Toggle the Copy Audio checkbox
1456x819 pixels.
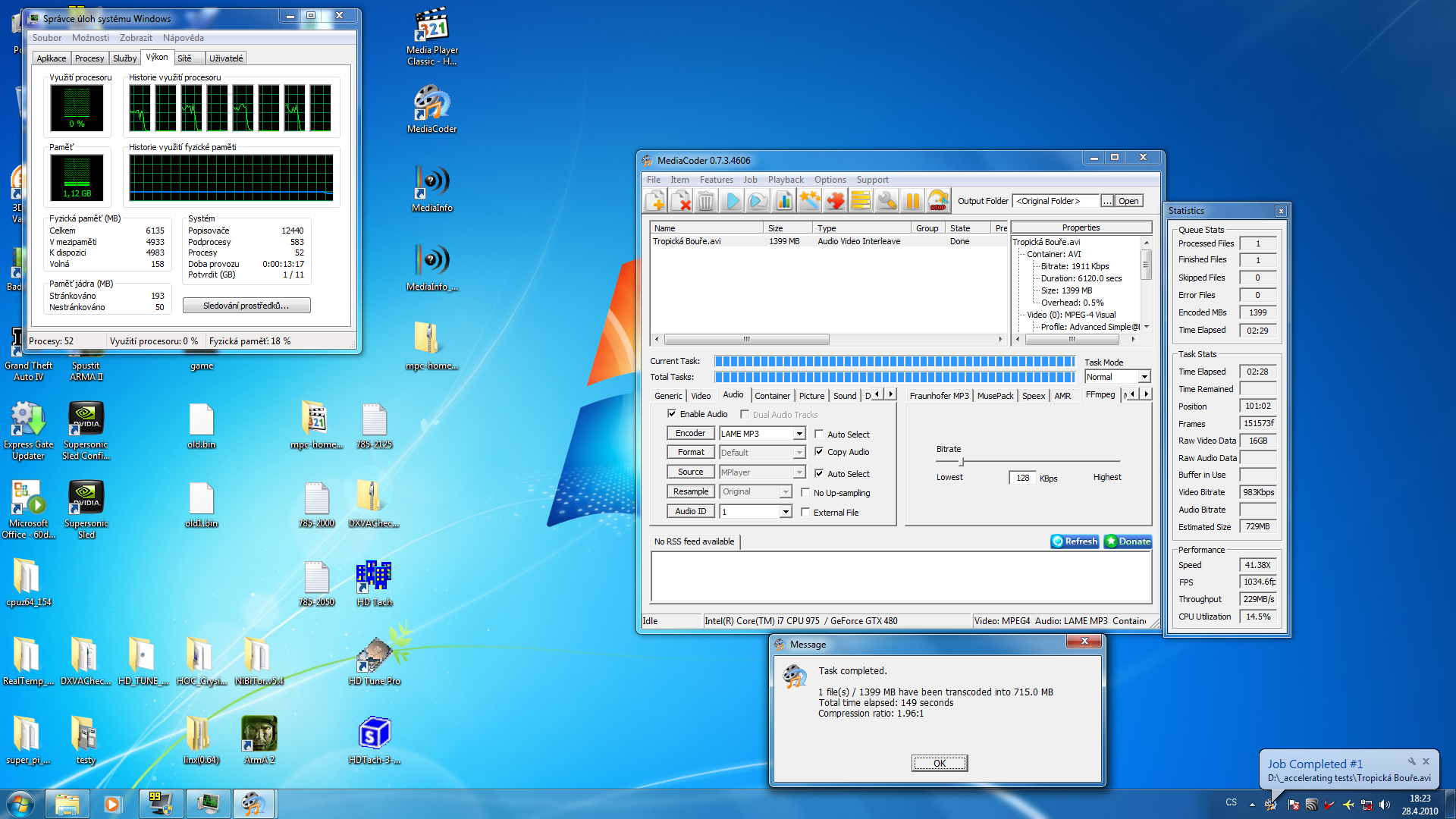(819, 451)
